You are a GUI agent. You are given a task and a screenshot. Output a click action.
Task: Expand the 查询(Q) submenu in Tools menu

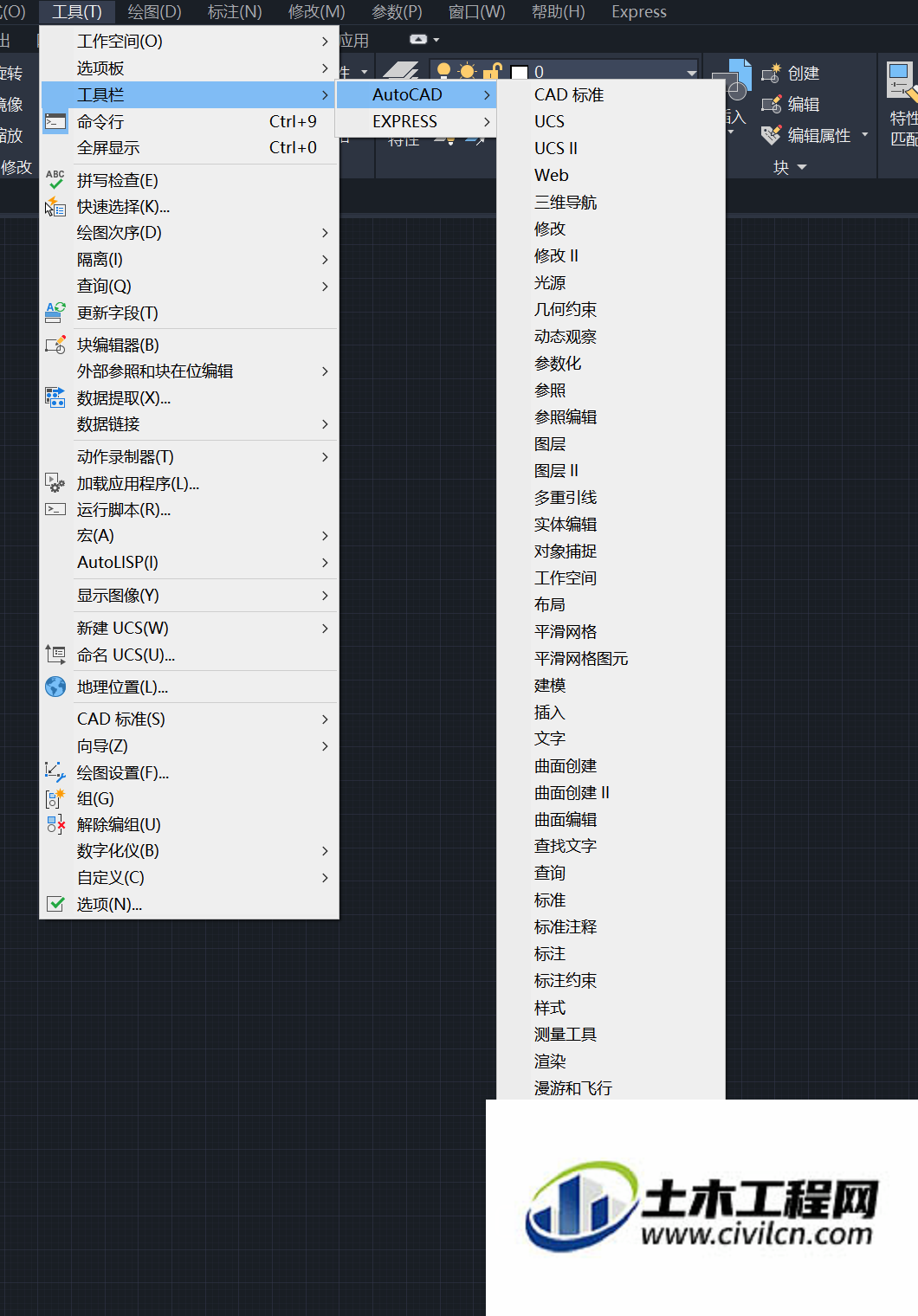click(189, 286)
